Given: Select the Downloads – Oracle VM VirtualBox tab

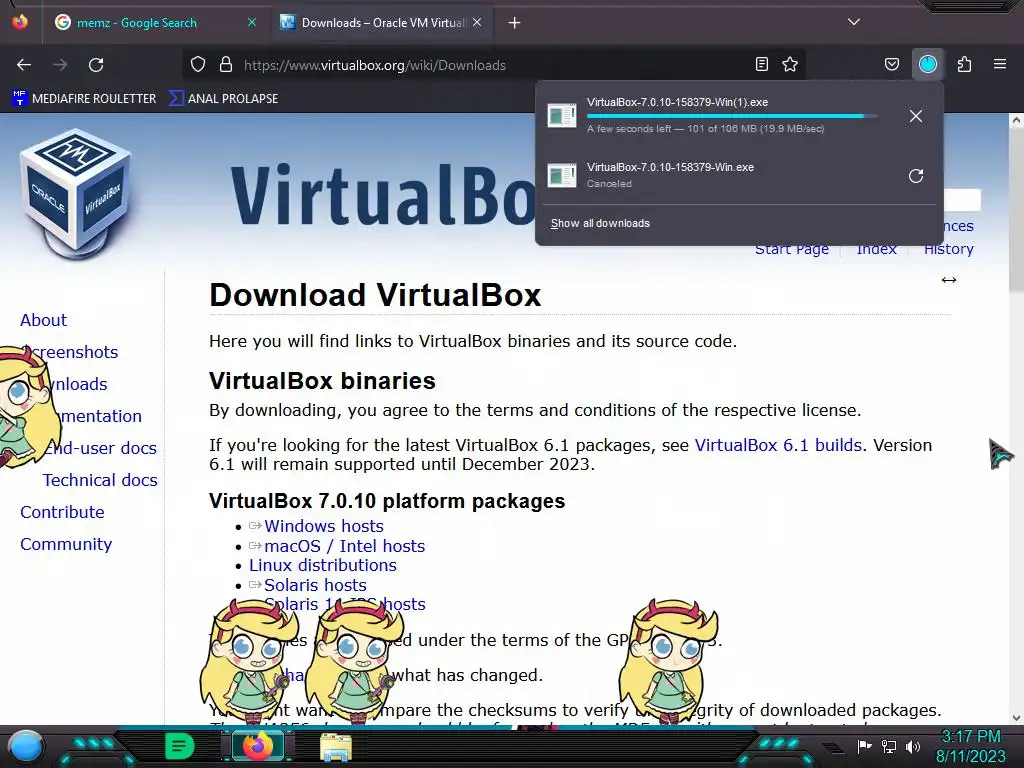Looking at the screenshot, I should click(x=383, y=23).
